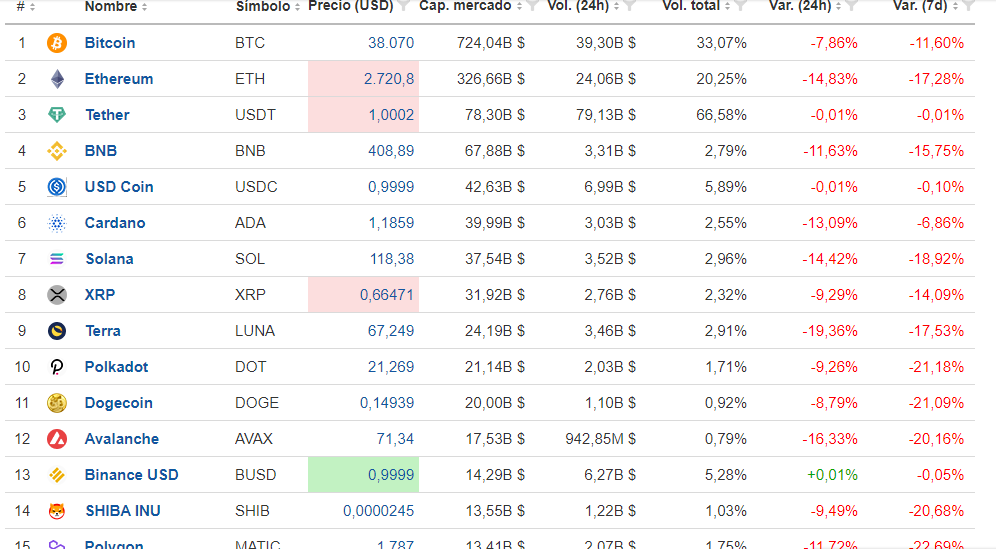Click the Ethereum diamond logo icon
Viewport: 996px width, 549px height.
click(57, 79)
